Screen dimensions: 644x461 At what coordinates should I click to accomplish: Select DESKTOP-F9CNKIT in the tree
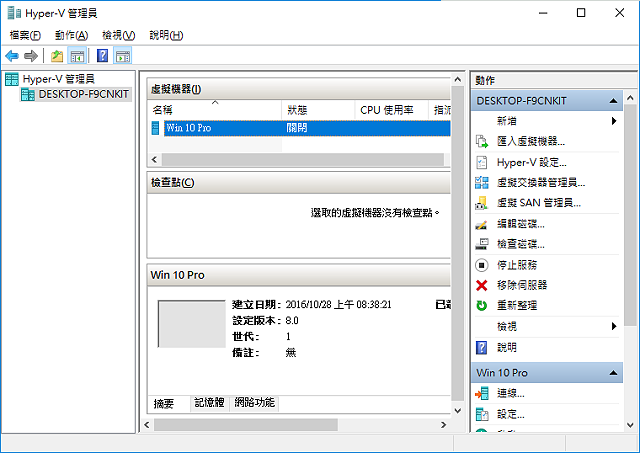coord(83,95)
